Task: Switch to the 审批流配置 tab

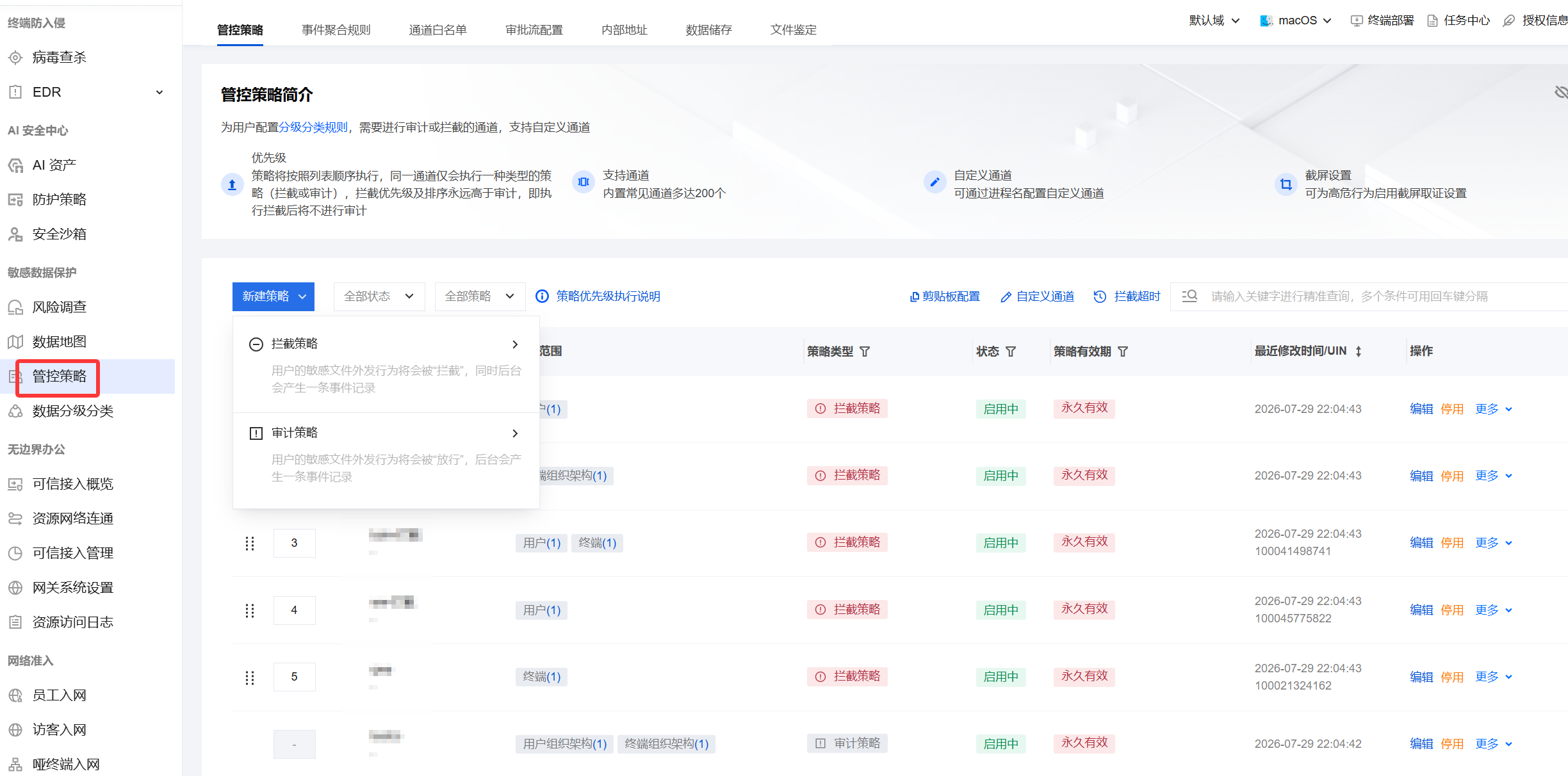Action: pos(534,30)
